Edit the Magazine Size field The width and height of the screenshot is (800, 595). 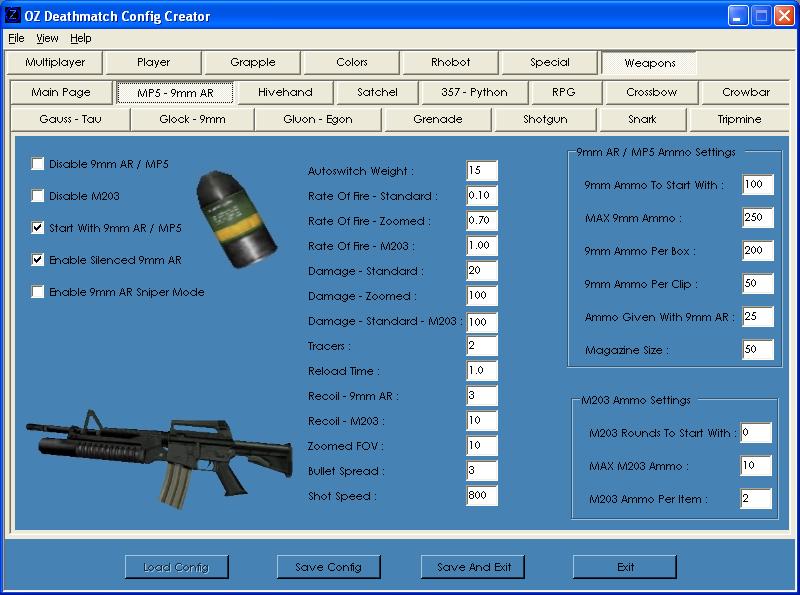pos(758,350)
